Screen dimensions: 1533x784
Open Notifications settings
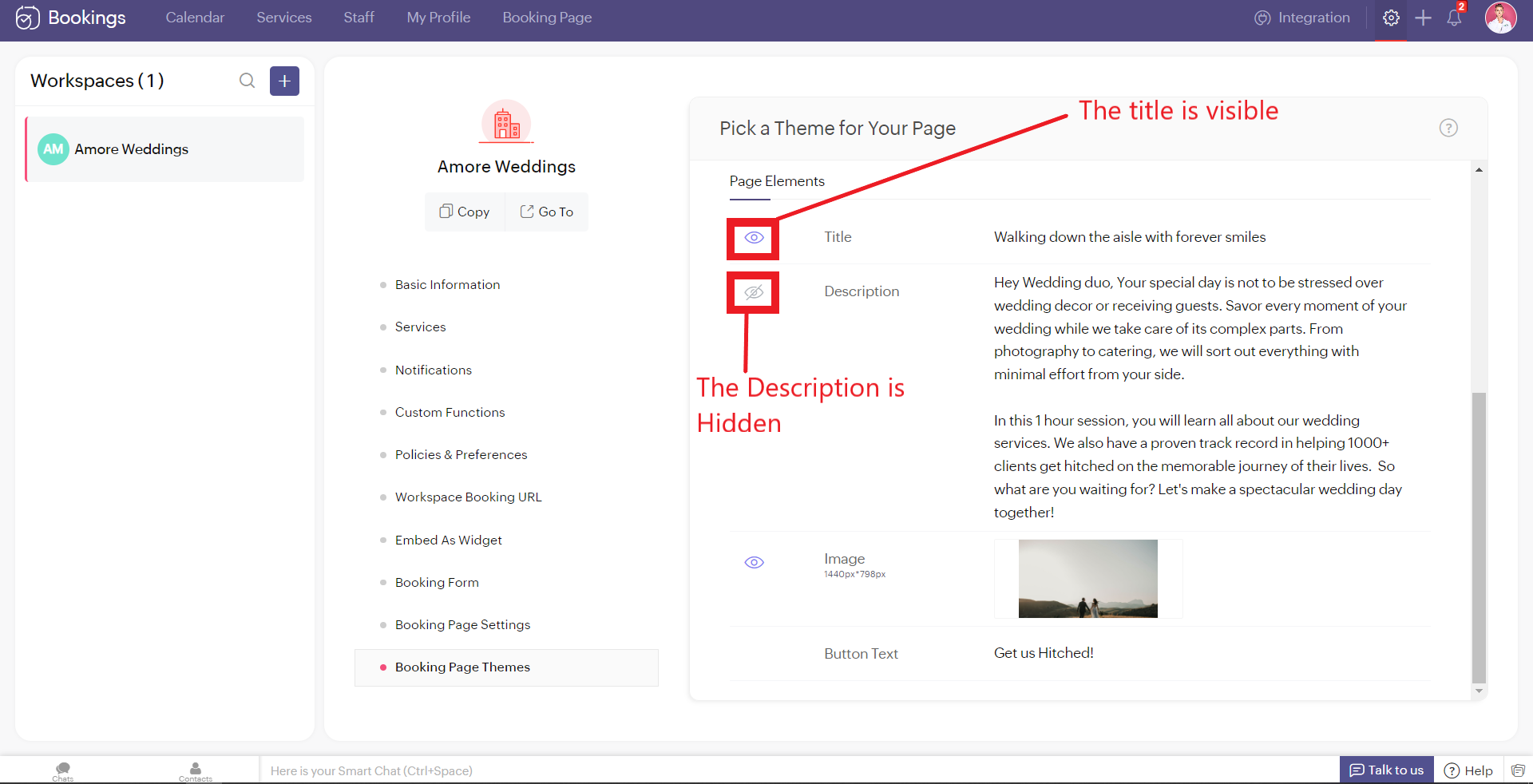(434, 370)
